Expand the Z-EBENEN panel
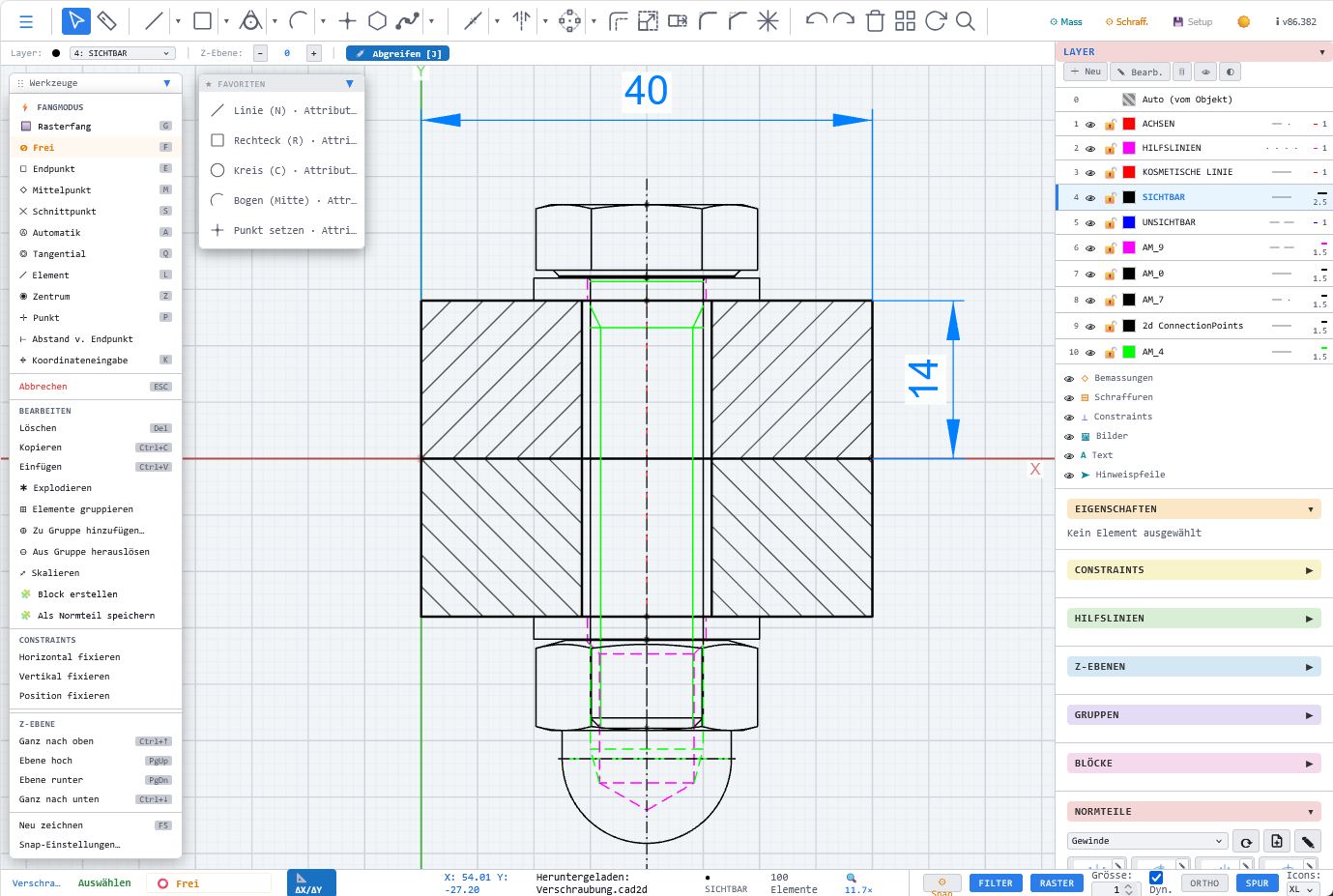 point(1194,667)
